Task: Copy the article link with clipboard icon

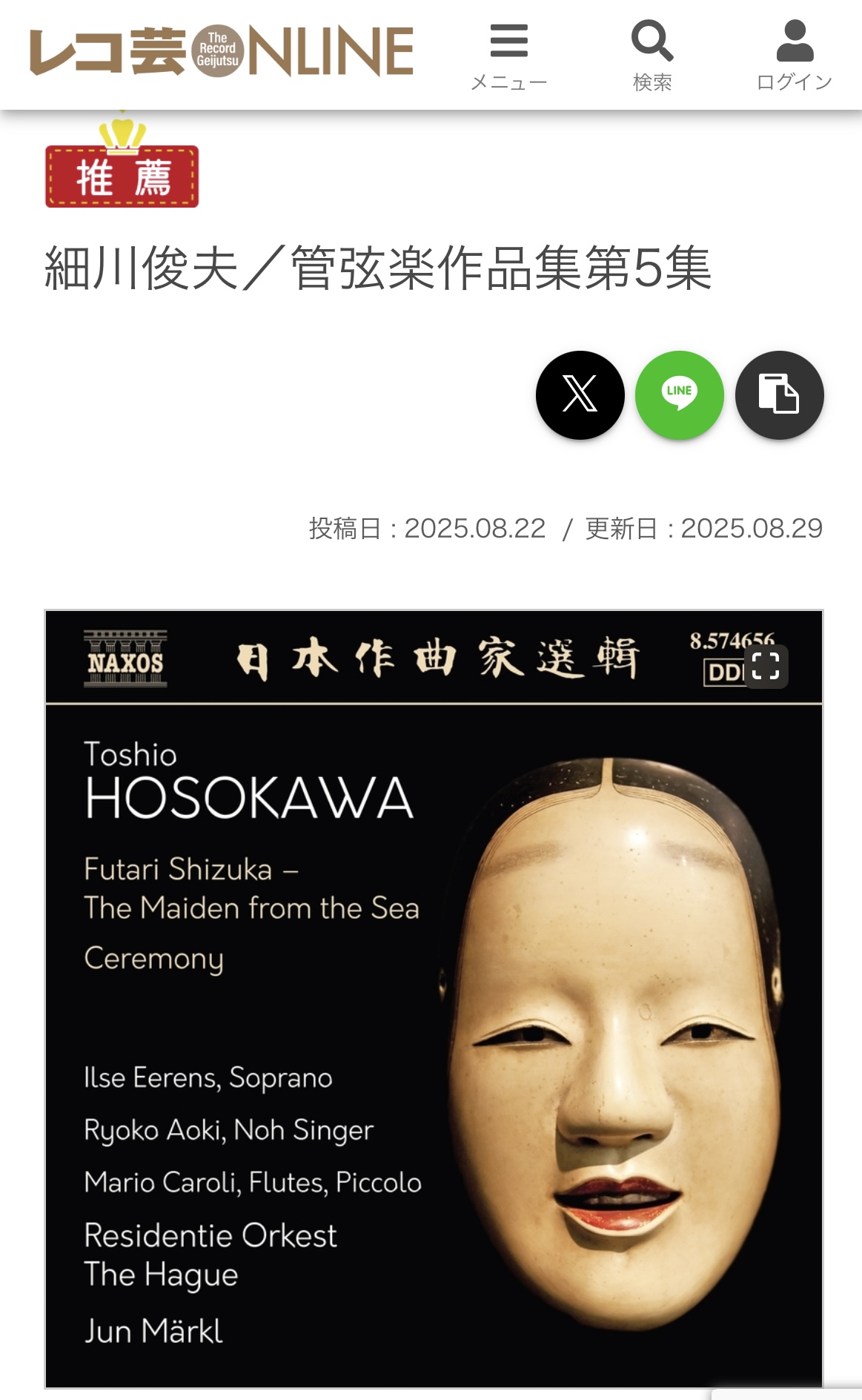Action: pos(780,394)
